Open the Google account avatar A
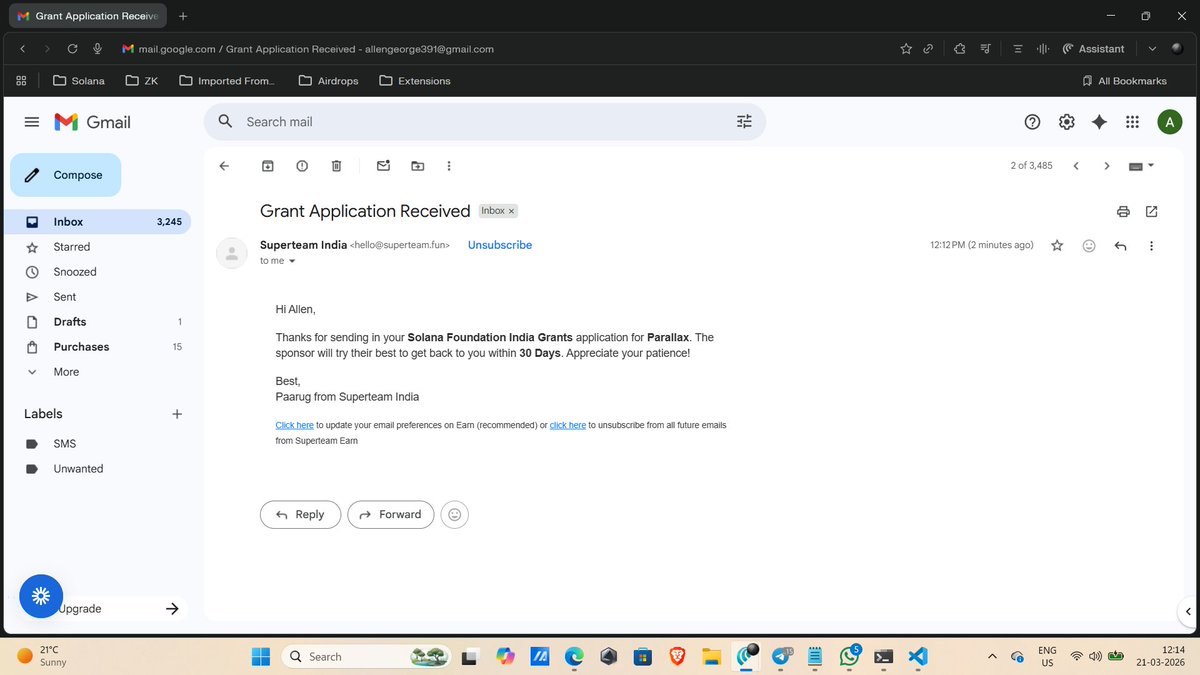This screenshot has height=675, width=1200. [x=1170, y=122]
